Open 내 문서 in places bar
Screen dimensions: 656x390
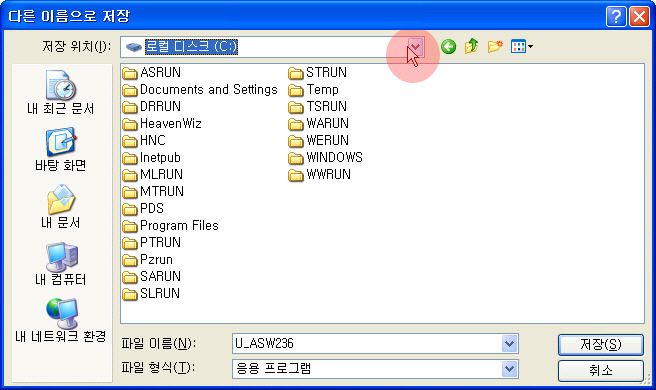click(61, 207)
